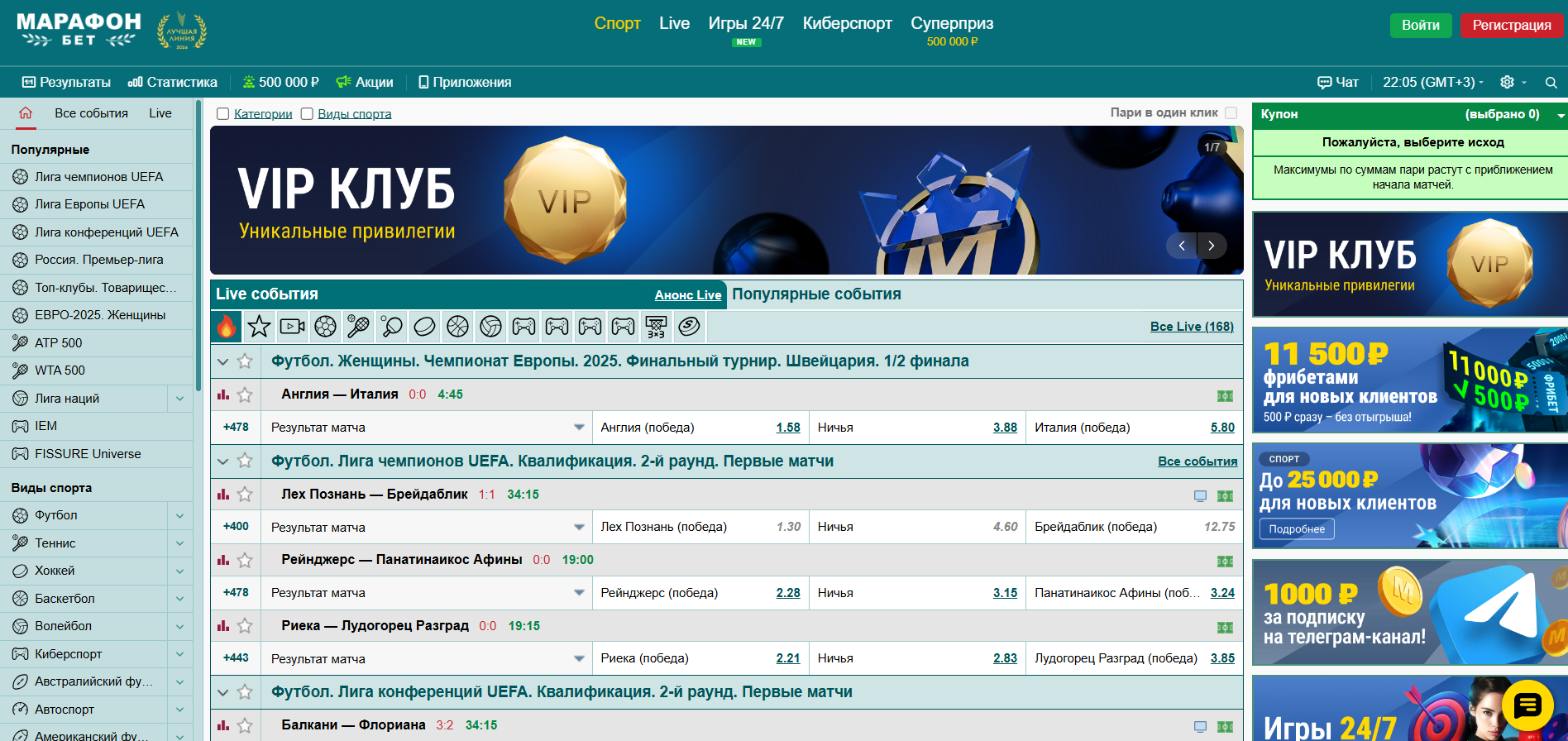Open the Чат link in top bar
Screen dimensions: 1568x741
point(1338,82)
